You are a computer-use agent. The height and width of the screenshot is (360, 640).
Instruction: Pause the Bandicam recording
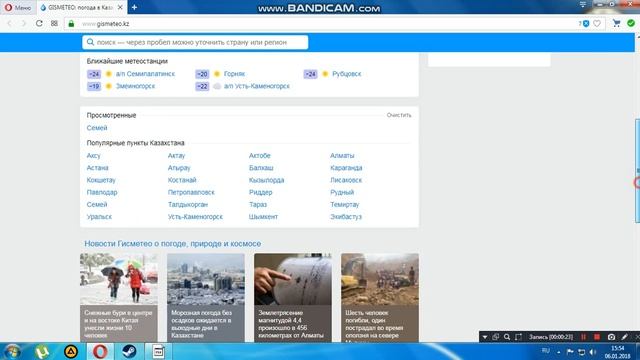coord(583,337)
